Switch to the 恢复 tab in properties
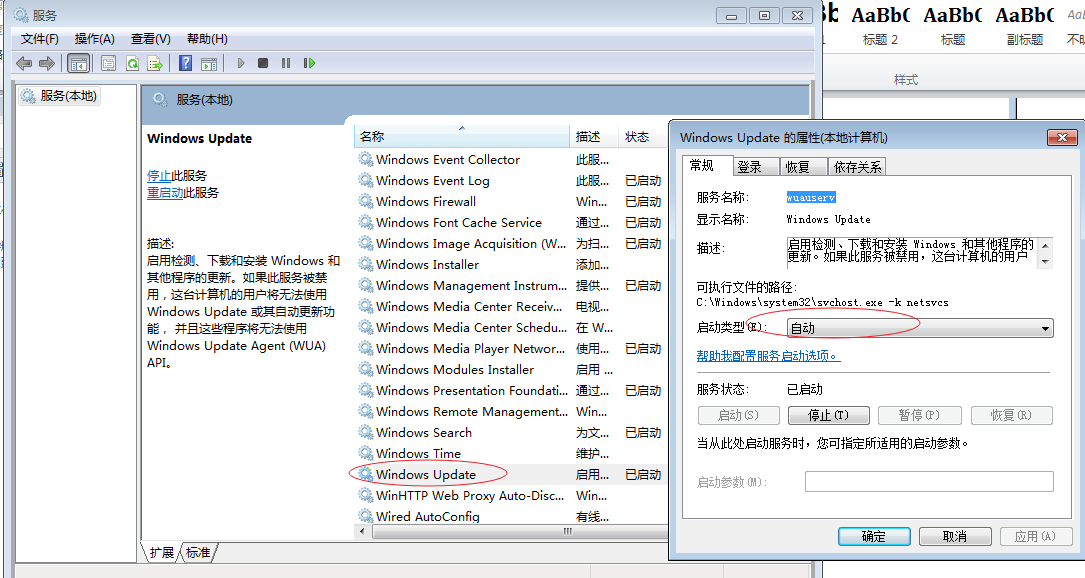The width and height of the screenshot is (1085, 578). pos(799,167)
